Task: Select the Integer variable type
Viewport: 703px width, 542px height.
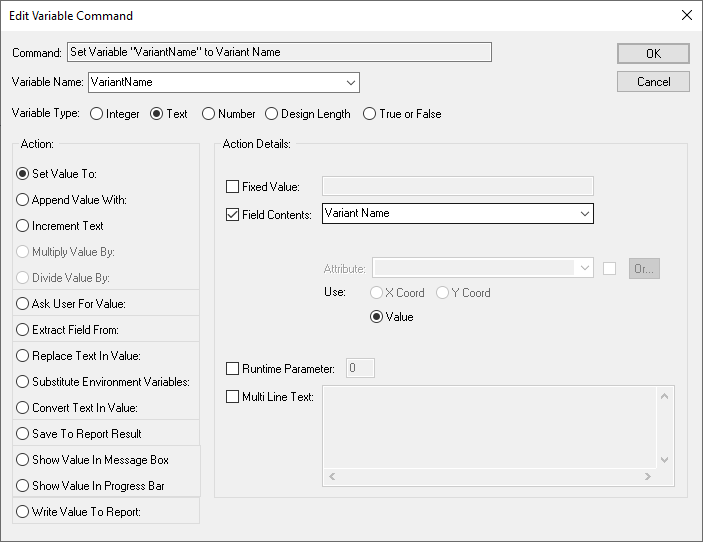Action: tap(97, 114)
